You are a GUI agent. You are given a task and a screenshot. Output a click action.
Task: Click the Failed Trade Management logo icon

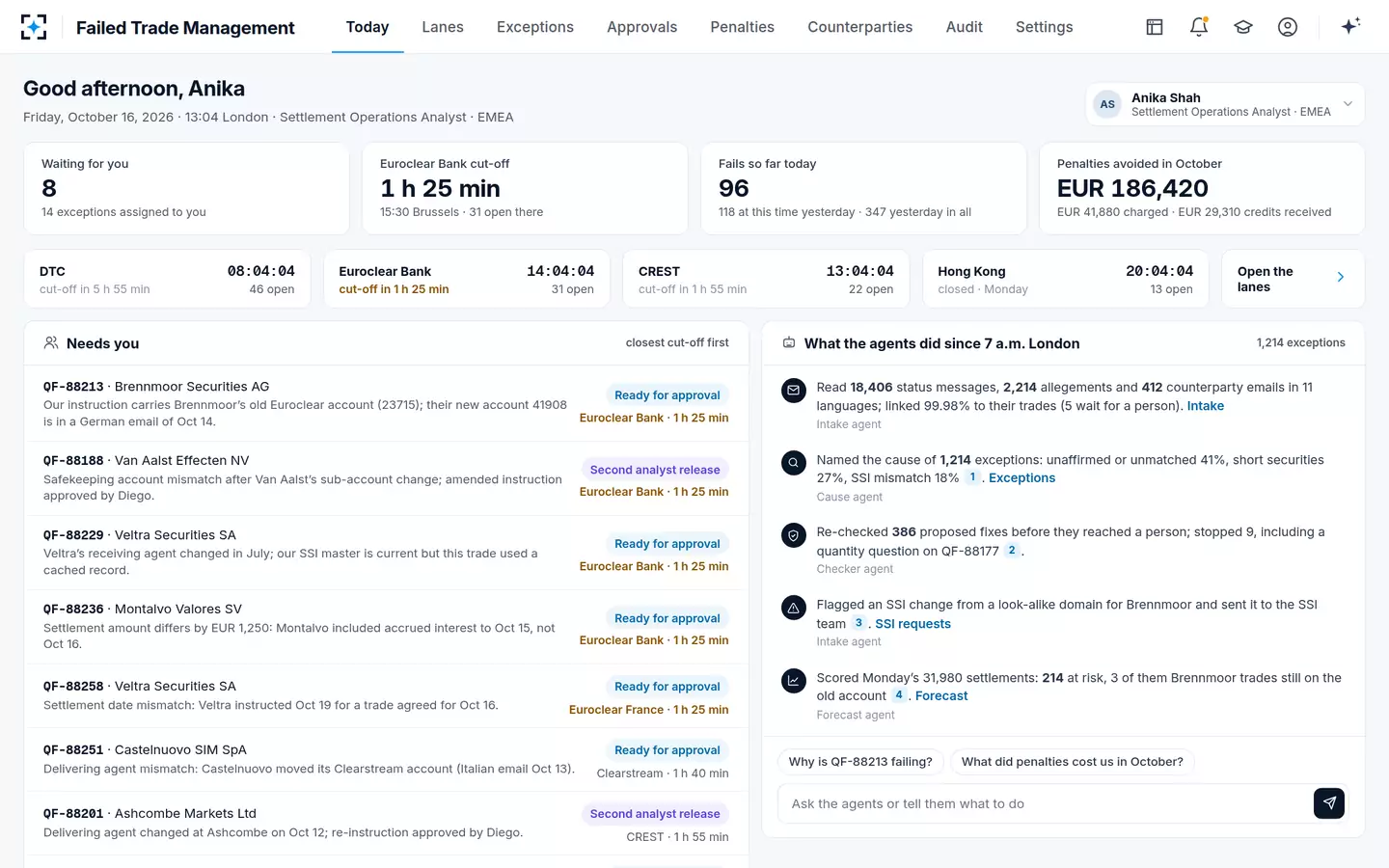tap(34, 27)
